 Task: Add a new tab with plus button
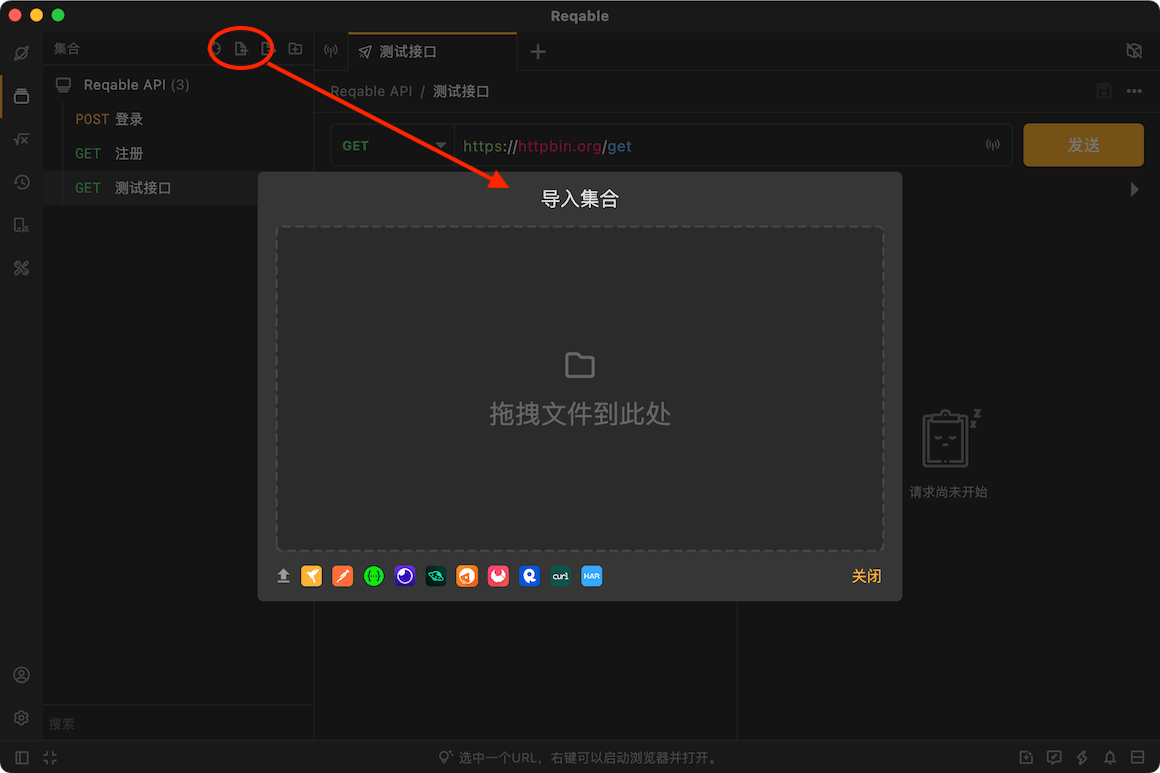pos(538,52)
